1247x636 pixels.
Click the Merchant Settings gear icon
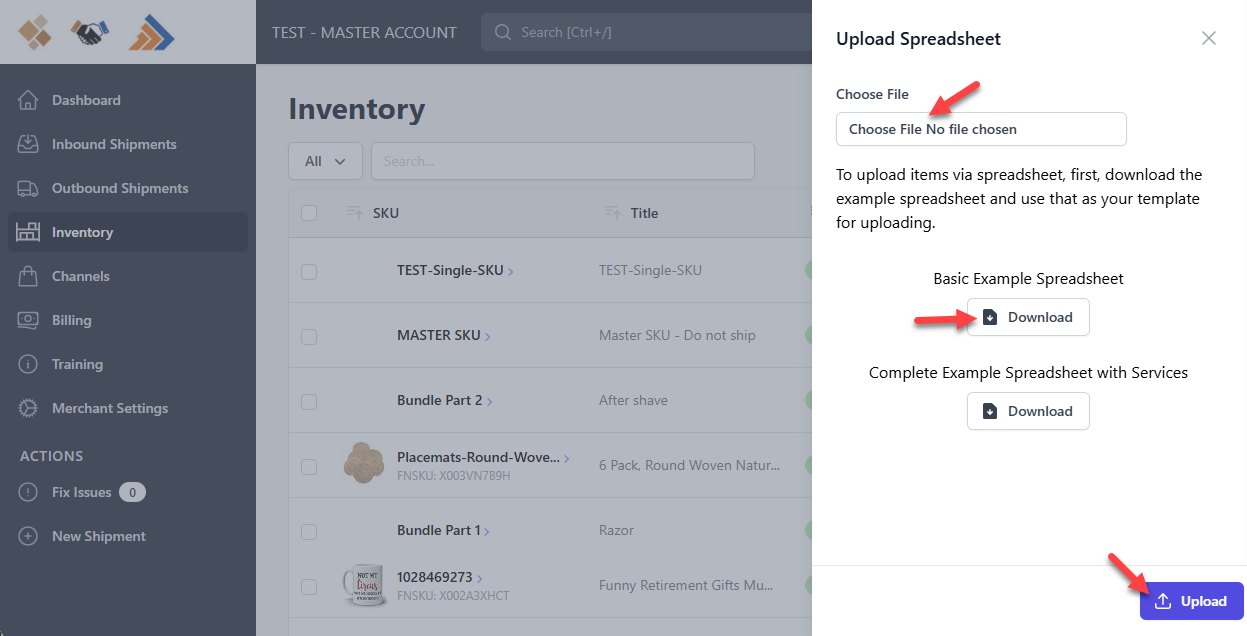(28, 408)
